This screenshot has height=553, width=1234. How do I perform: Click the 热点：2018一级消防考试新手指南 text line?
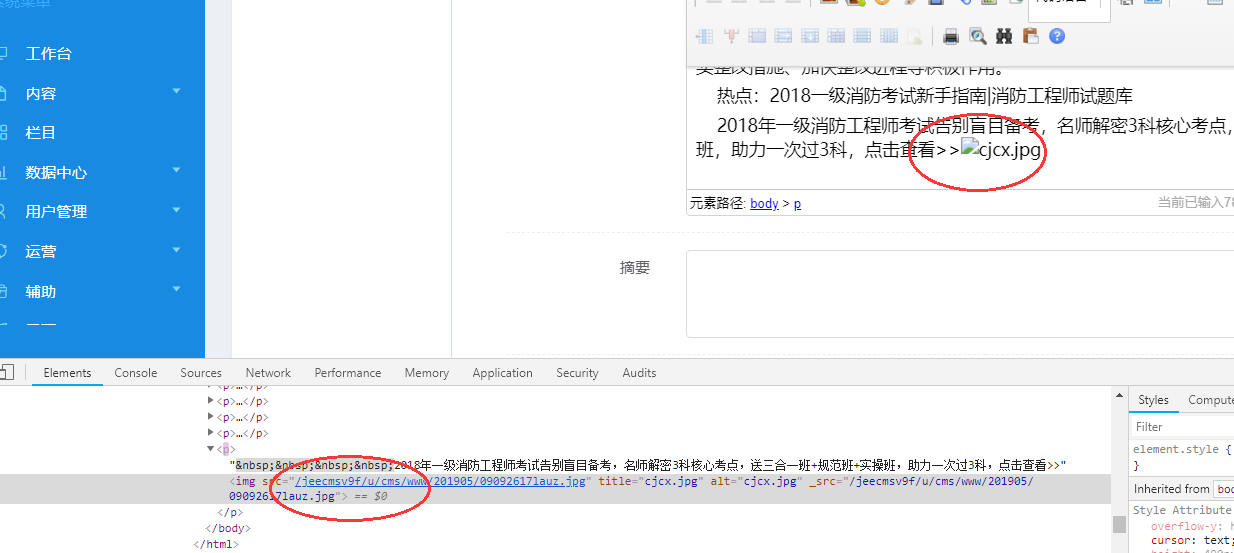(x=924, y=96)
